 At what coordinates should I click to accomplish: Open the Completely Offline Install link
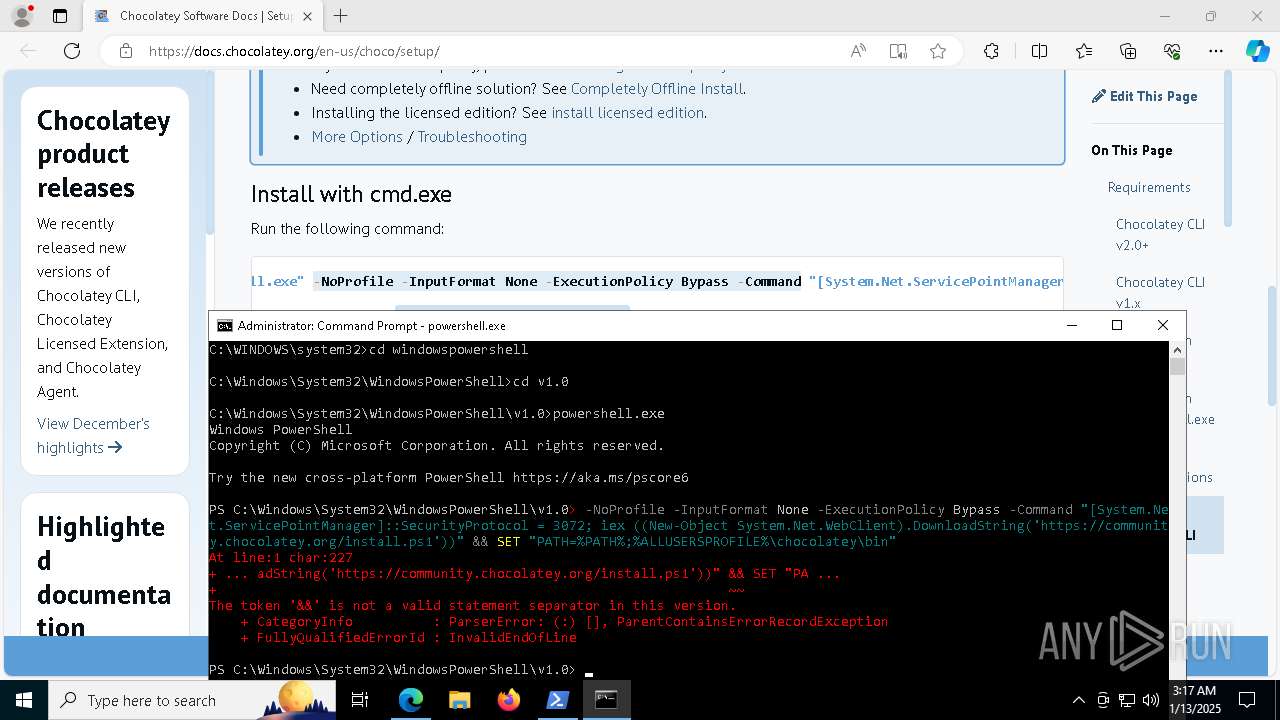(x=656, y=89)
